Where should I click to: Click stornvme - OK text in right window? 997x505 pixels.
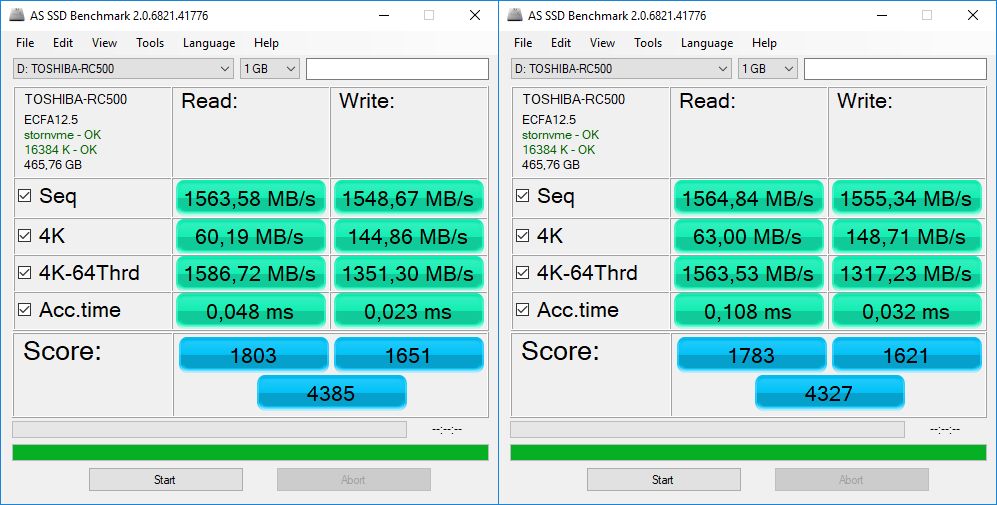pos(560,135)
